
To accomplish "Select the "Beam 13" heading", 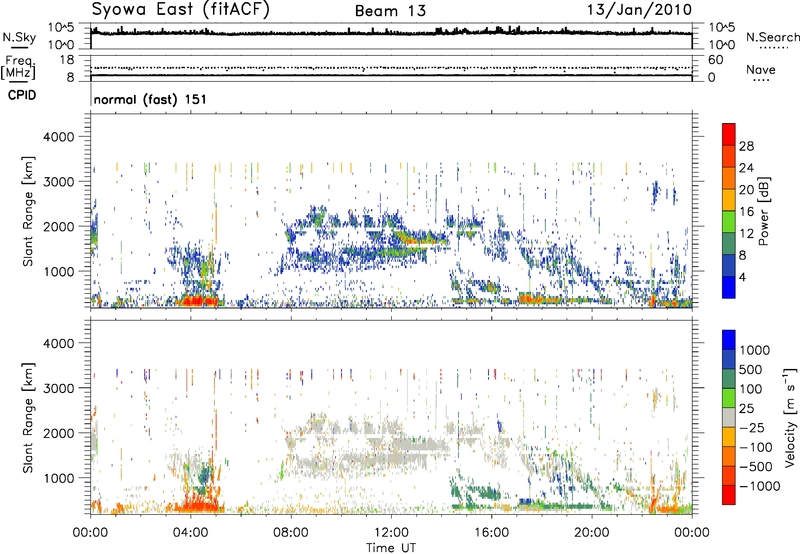I will click(390, 11).
